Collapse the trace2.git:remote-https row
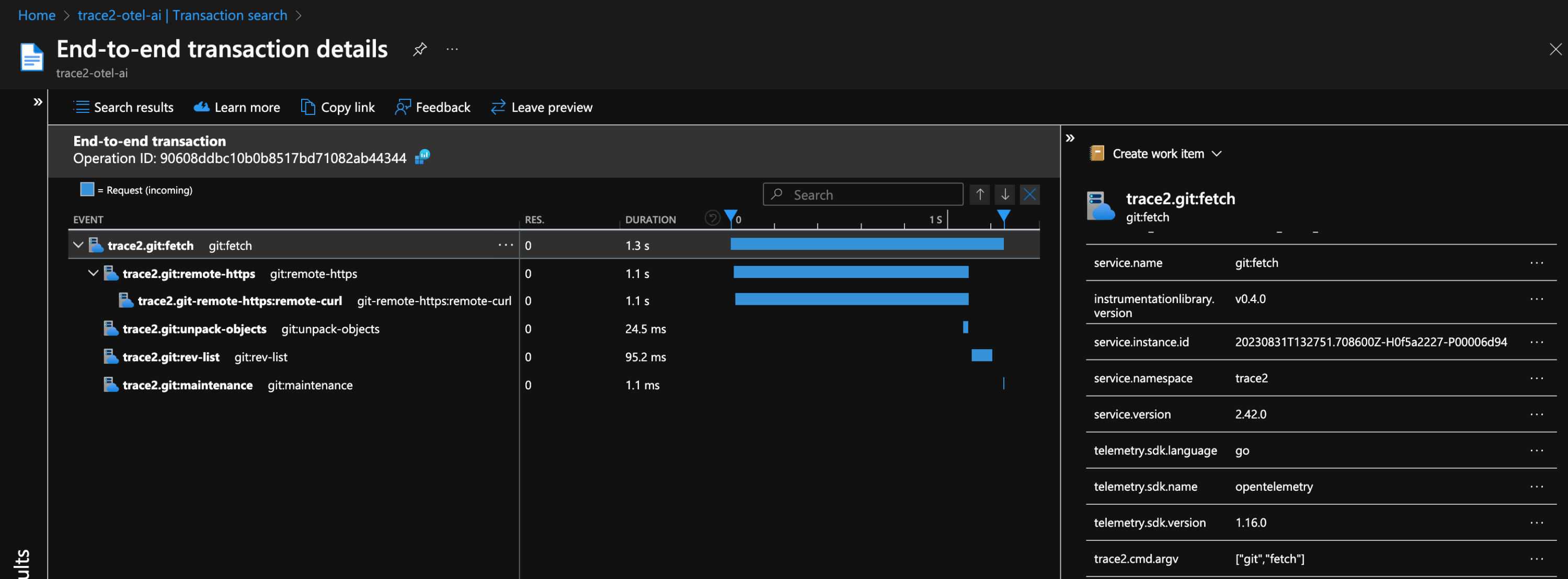 (93, 273)
